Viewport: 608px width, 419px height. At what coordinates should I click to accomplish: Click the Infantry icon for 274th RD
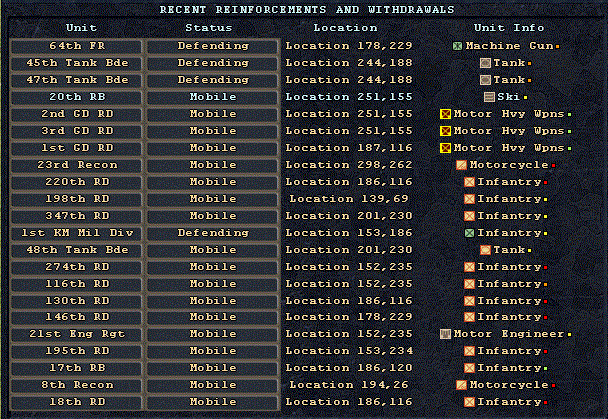click(x=469, y=267)
